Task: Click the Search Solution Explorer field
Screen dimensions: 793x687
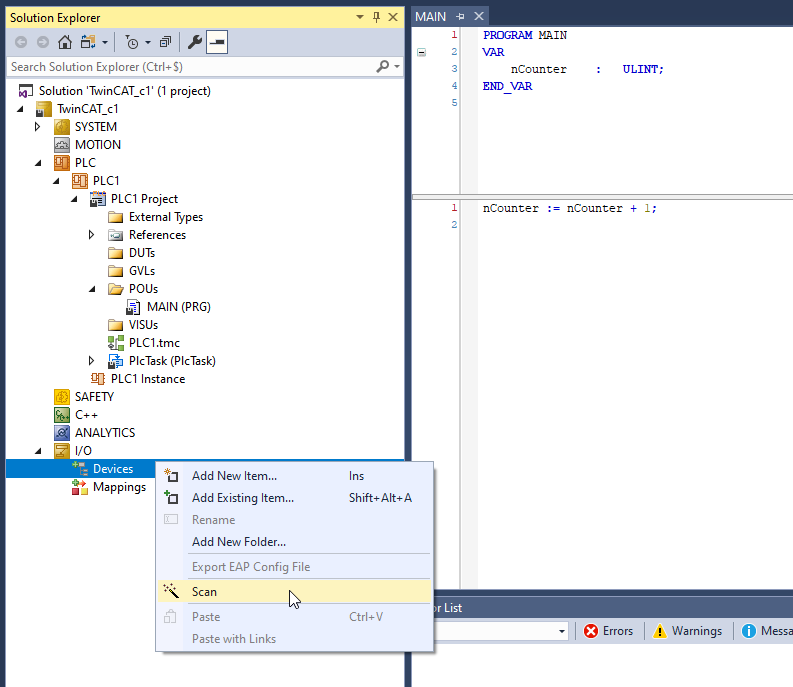Action: coord(190,67)
